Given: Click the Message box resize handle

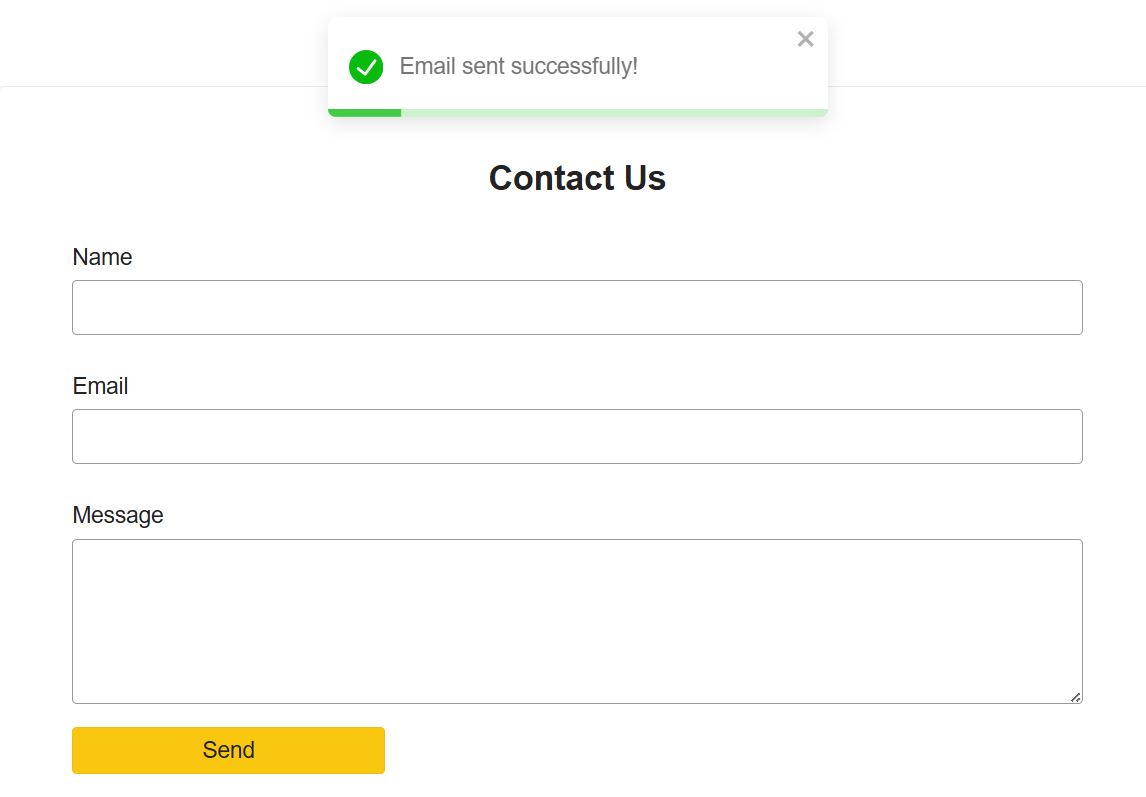Looking at the screenshot, I should (x=1075, y=697).
